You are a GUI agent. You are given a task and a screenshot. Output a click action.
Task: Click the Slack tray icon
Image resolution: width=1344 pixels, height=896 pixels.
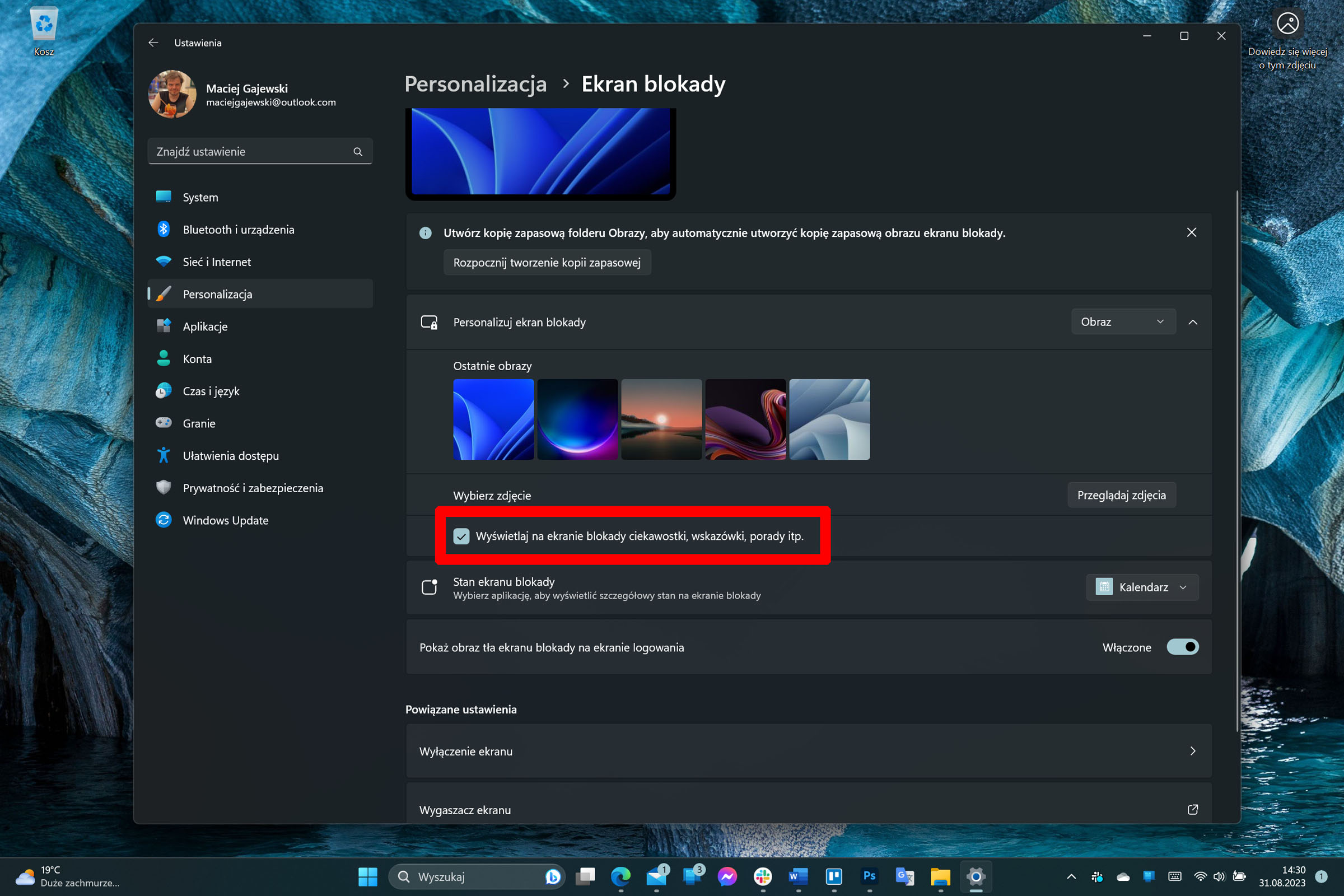point(1097,876)
